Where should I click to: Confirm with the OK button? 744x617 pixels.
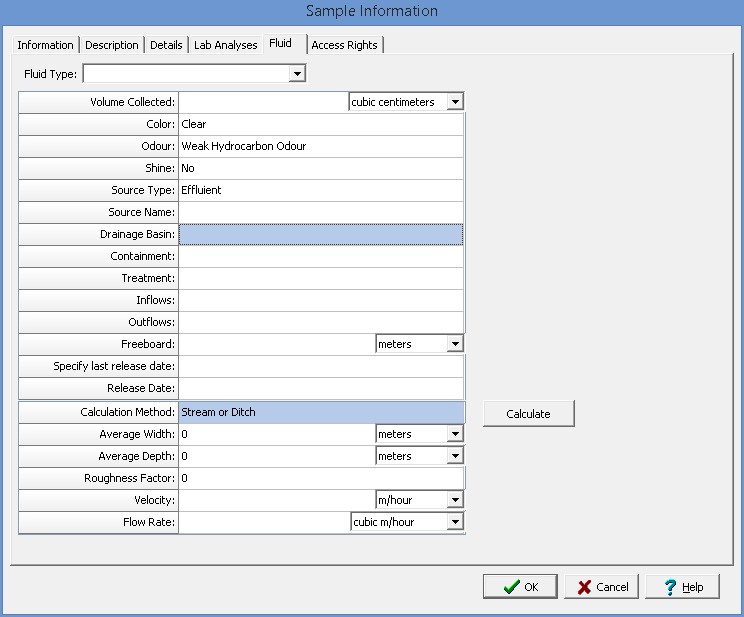tap(520, 587)
